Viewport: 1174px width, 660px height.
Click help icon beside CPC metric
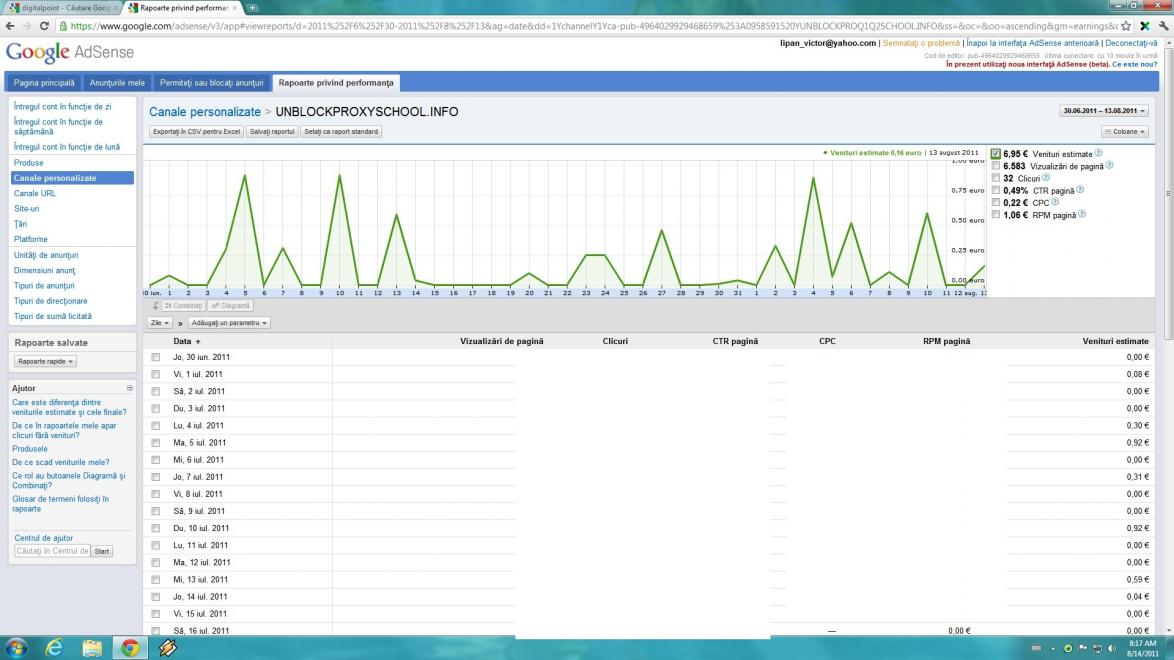(1055, 202)
